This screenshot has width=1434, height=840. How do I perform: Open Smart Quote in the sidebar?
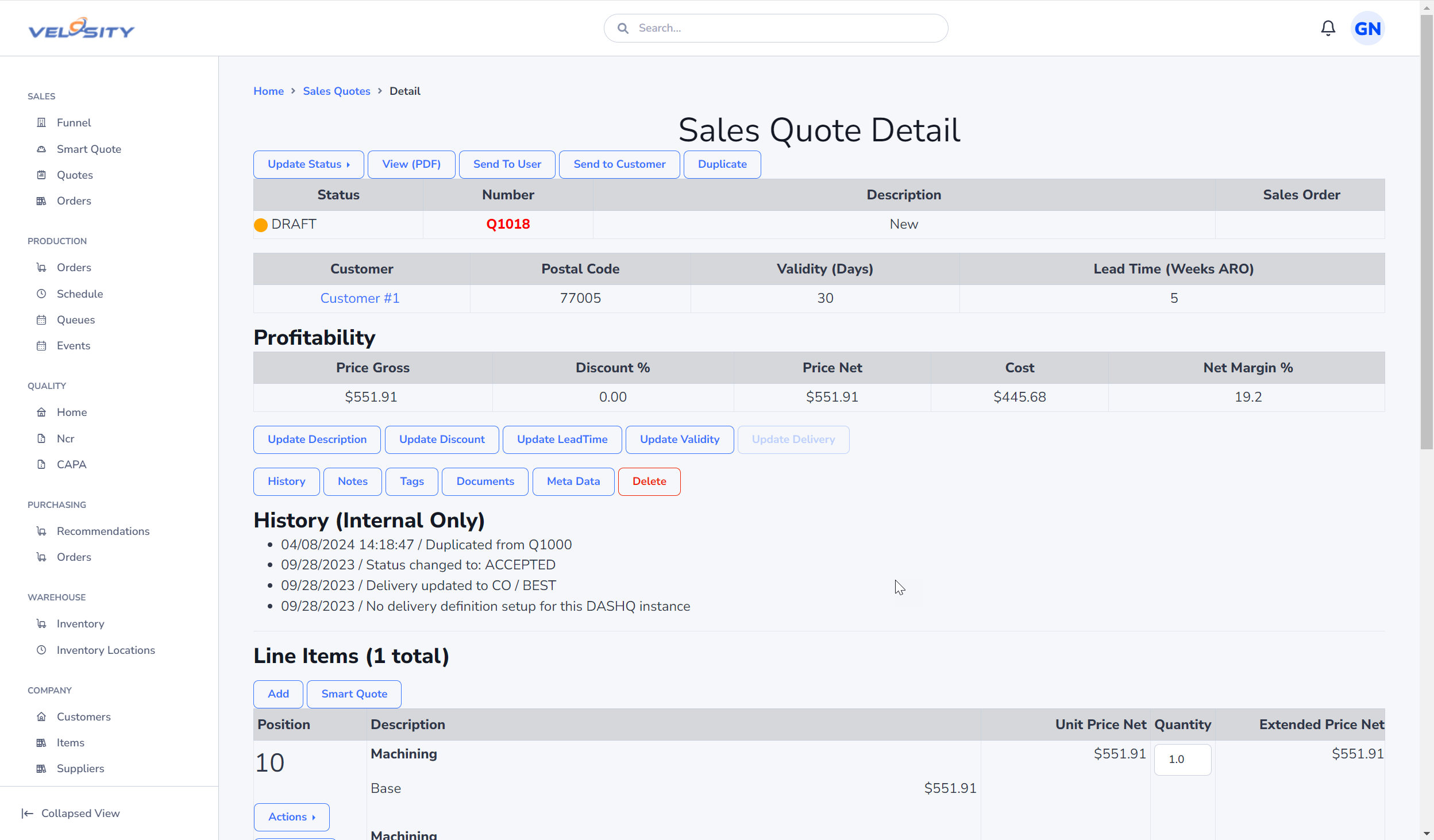click(x=89, y=149)
